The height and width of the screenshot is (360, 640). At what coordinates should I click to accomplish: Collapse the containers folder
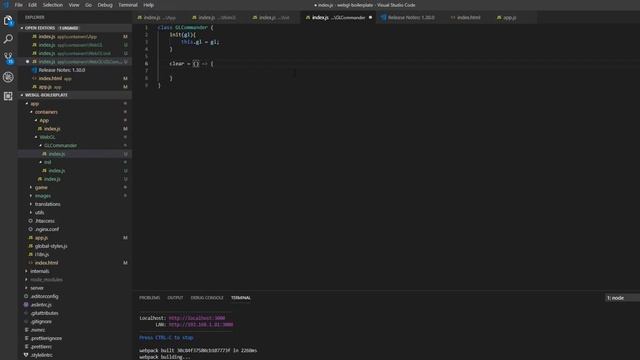(x=46, y=112)
